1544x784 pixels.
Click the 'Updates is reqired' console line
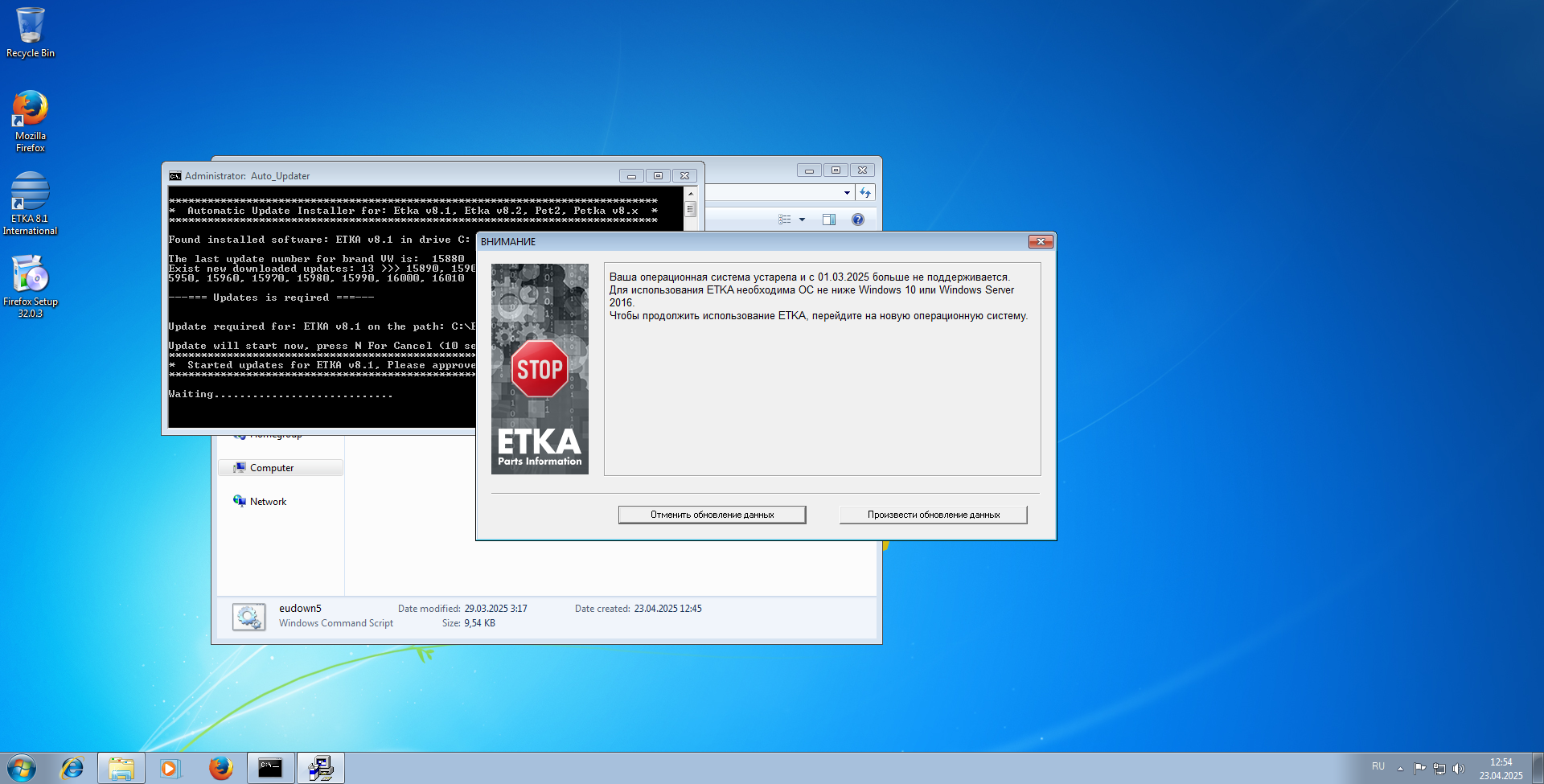[x=271, y=298]
